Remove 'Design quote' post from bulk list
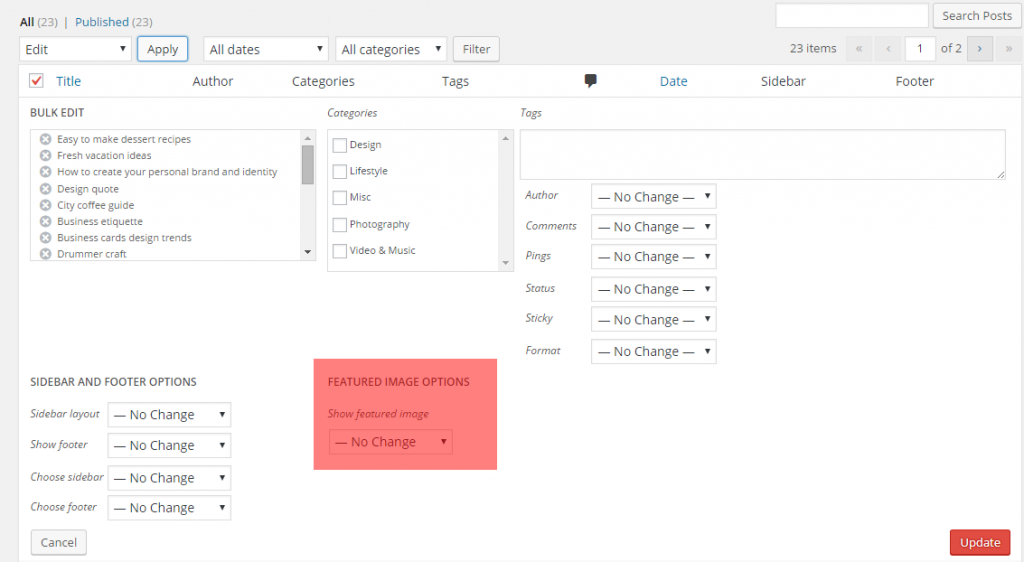Image resolution: width=1024 pixels, height=562 pixels. click(45, 189)
